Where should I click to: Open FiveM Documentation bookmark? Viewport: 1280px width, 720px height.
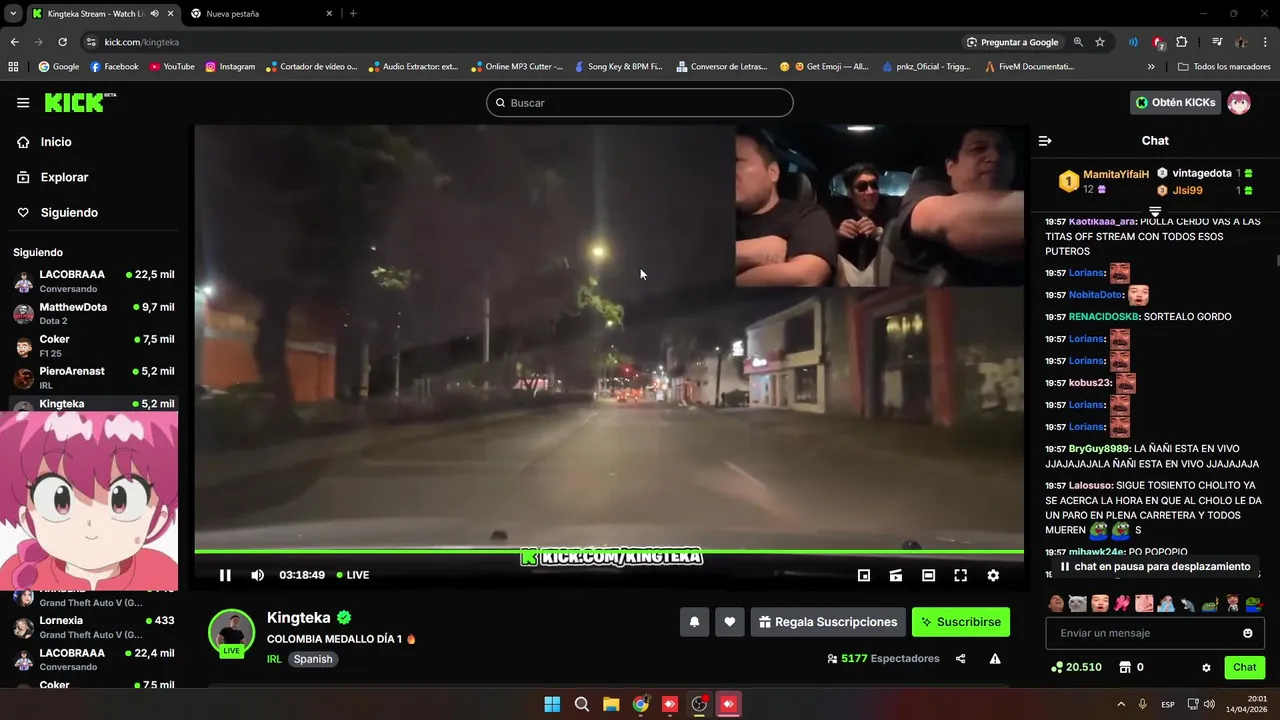coord(1029,67)
